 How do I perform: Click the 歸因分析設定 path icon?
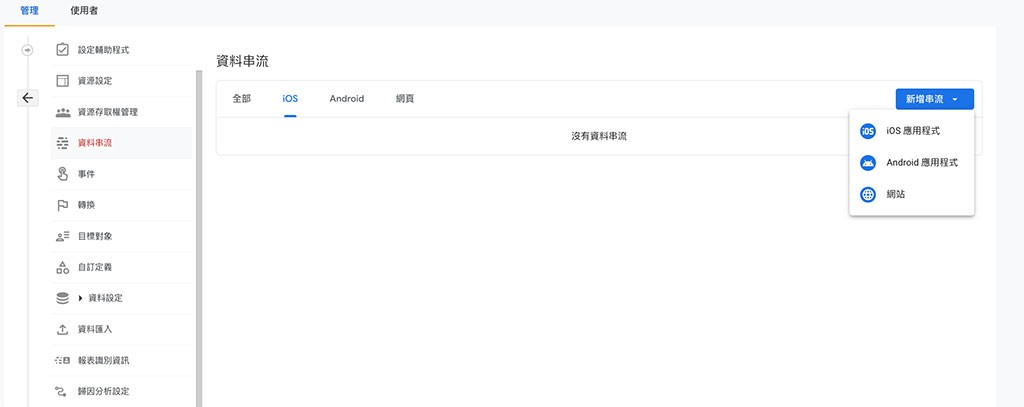pos(63,391)
